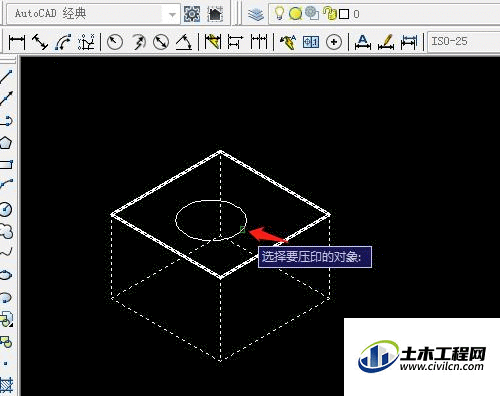The height and width of the screenshot is (396, 500).
Task: Select the Polyline tool
Action: click(x=7, y=121)
